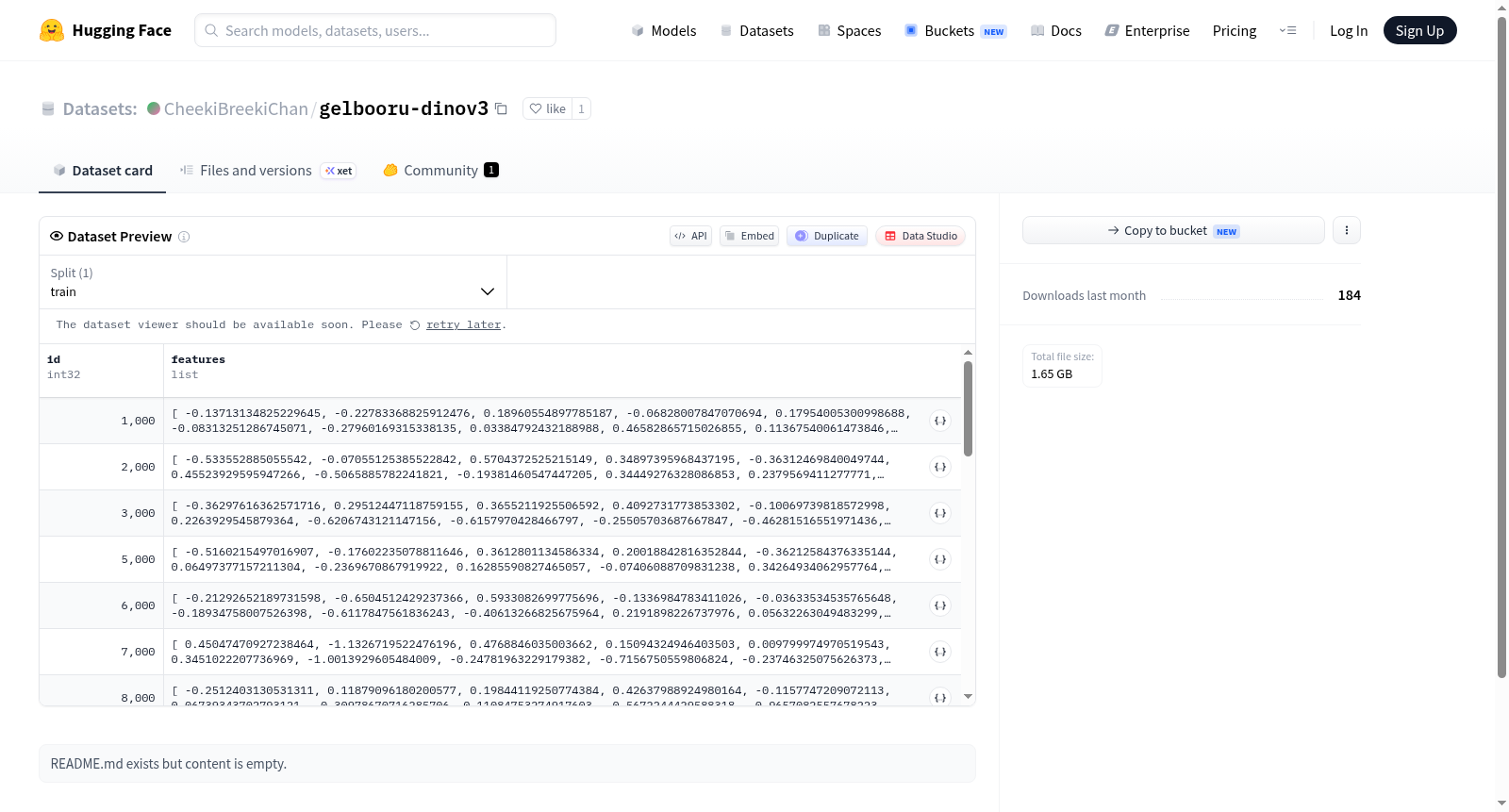Open the CheekiBreekiChan user profile link
This screenshot has height=812, width=1509.
click(x=236, y=108)
